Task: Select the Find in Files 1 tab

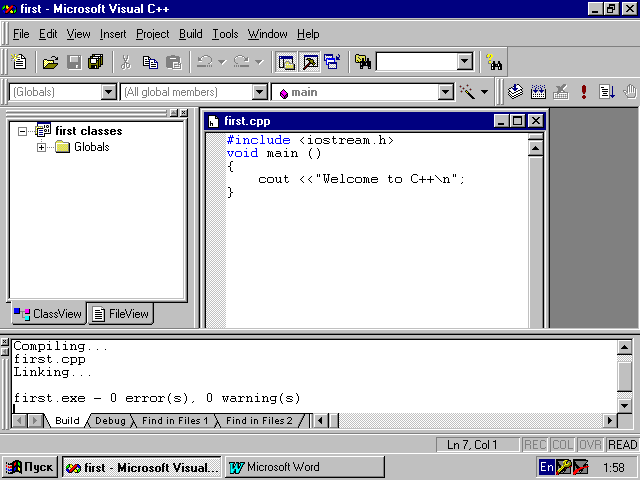Action: pos(175,420)
